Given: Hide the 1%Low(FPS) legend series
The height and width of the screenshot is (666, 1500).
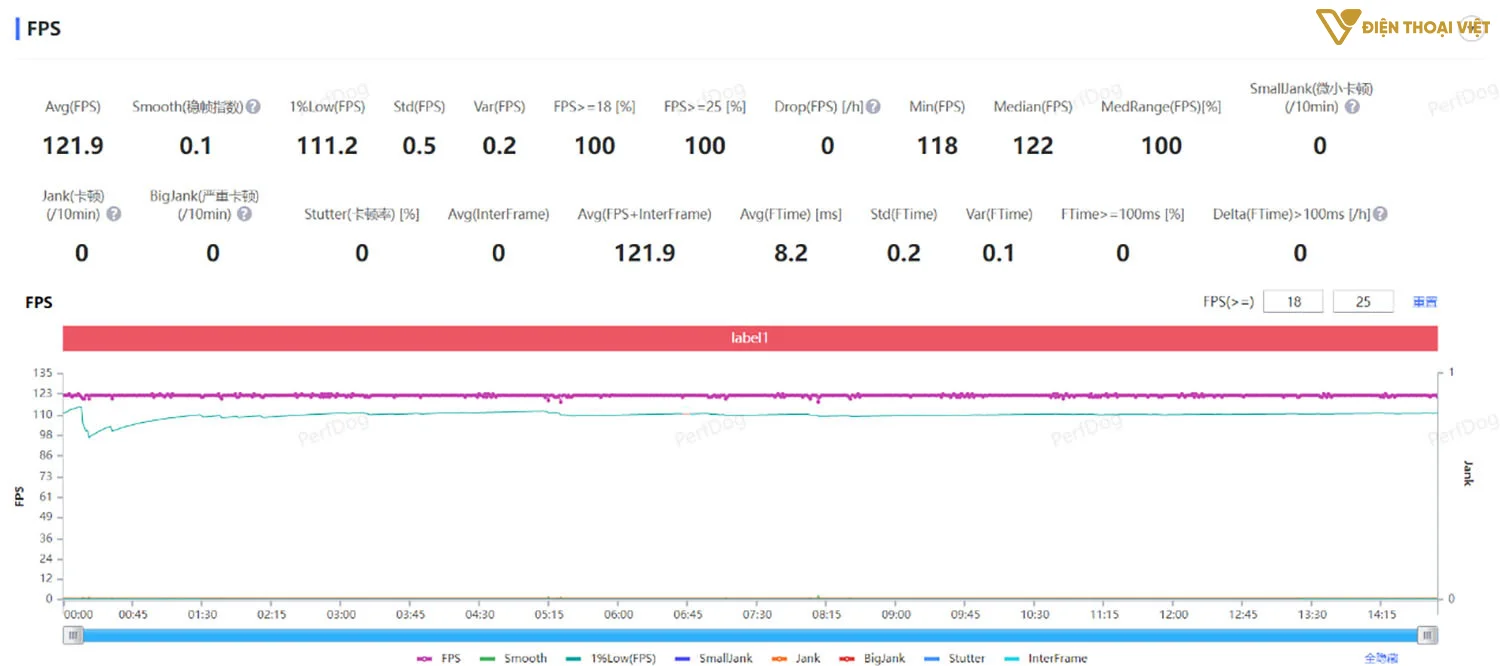Looking at the screenshot, I should click(x=611, y=658).
